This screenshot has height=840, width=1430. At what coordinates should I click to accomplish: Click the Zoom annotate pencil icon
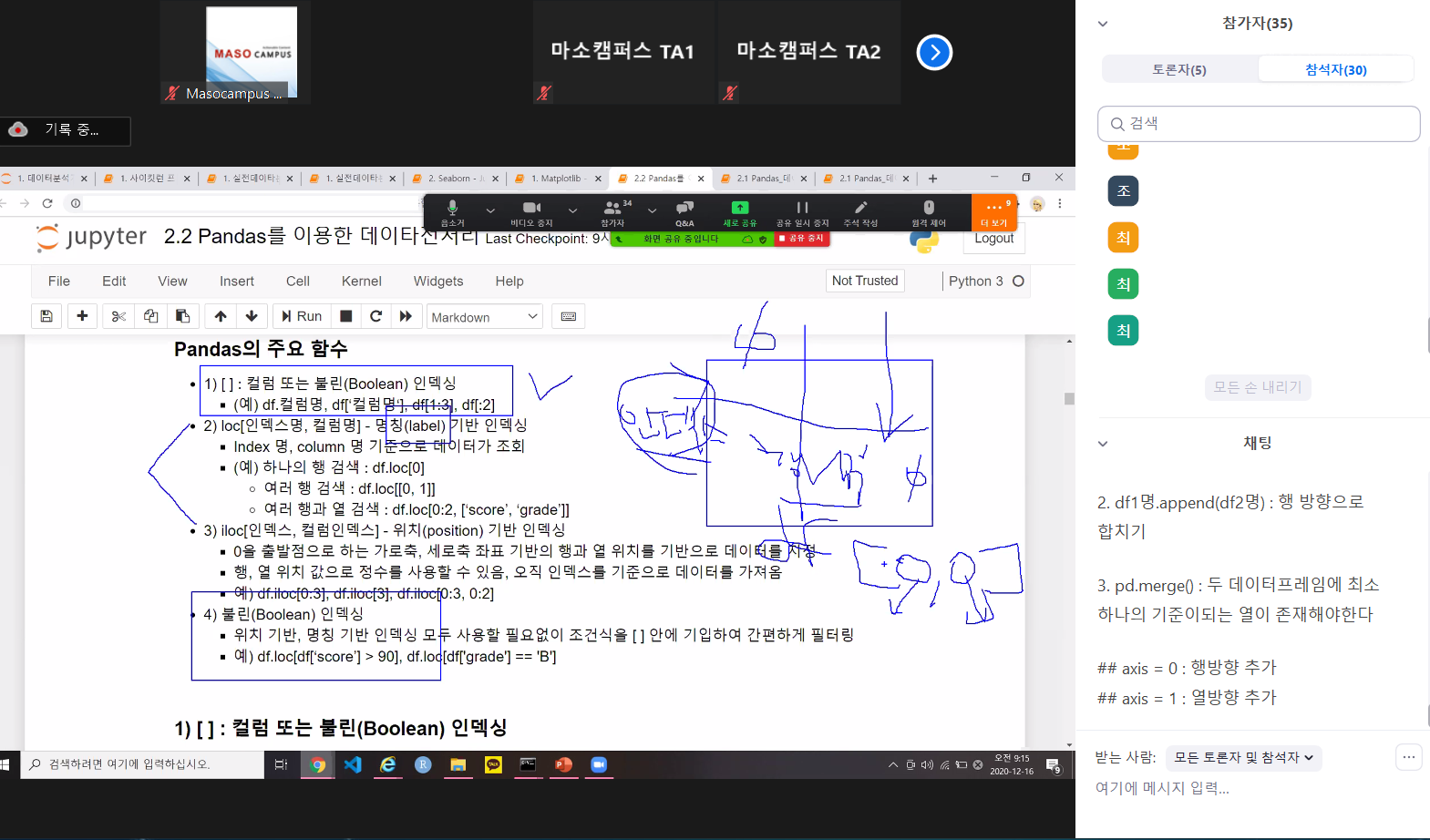[860, 211]
